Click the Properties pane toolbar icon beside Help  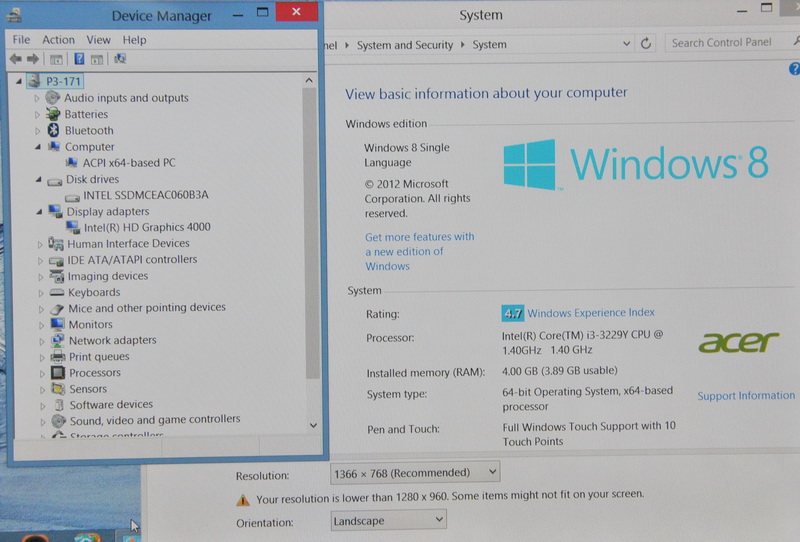pos(96,60)
